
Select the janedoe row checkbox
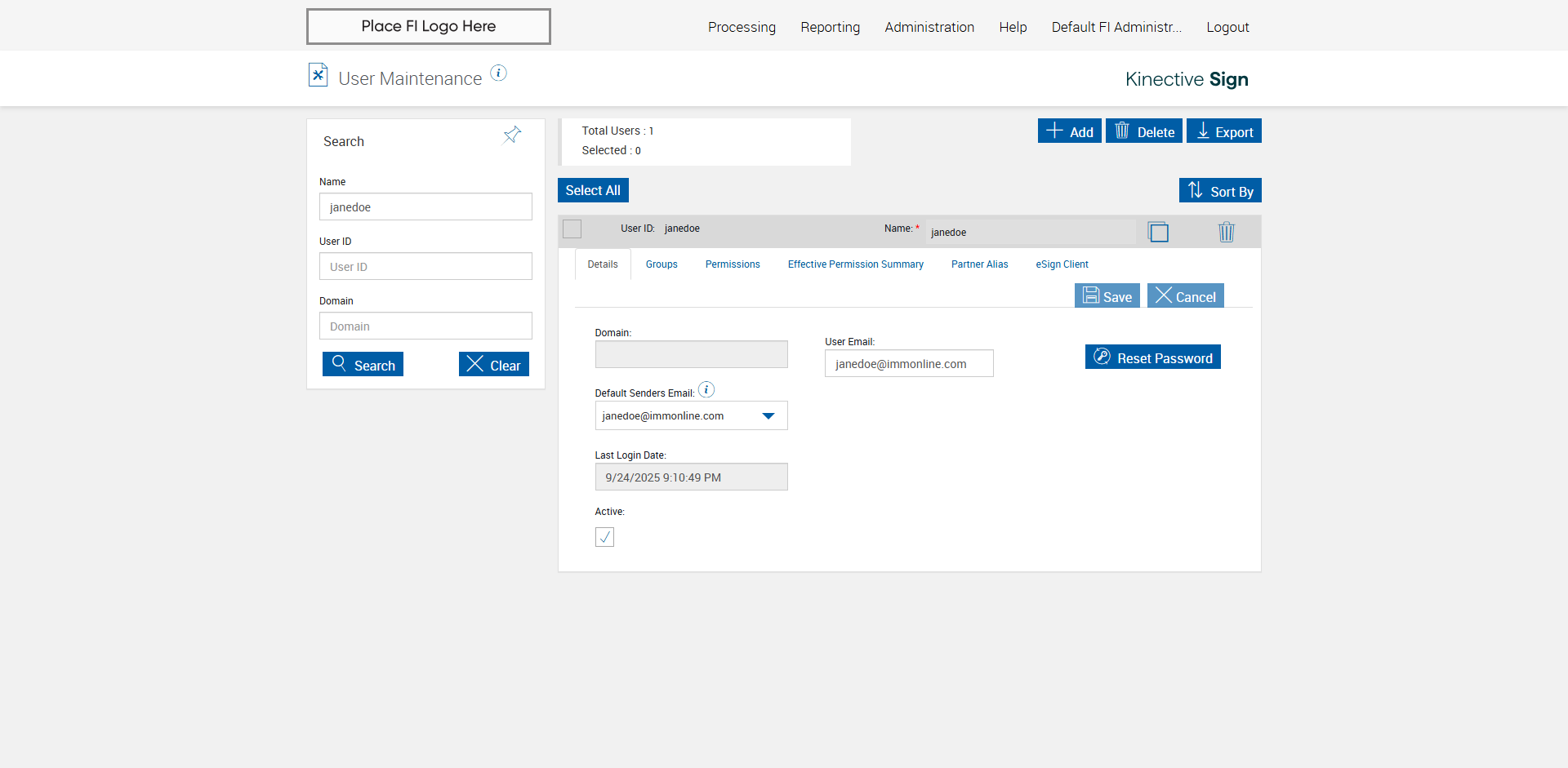click(x=572, y=229)
